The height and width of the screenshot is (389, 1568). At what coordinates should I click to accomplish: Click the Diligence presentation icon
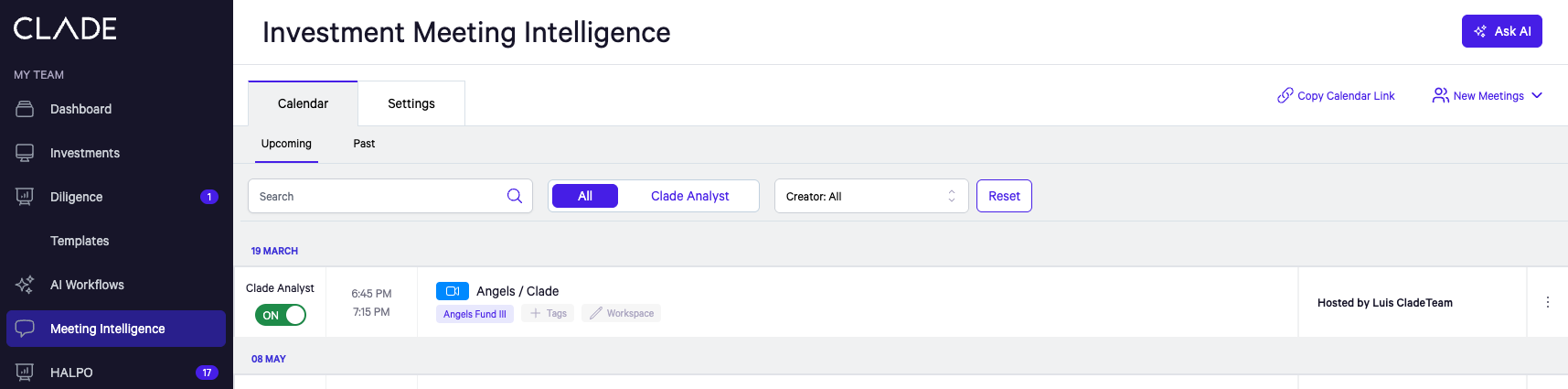click(25, 197)
